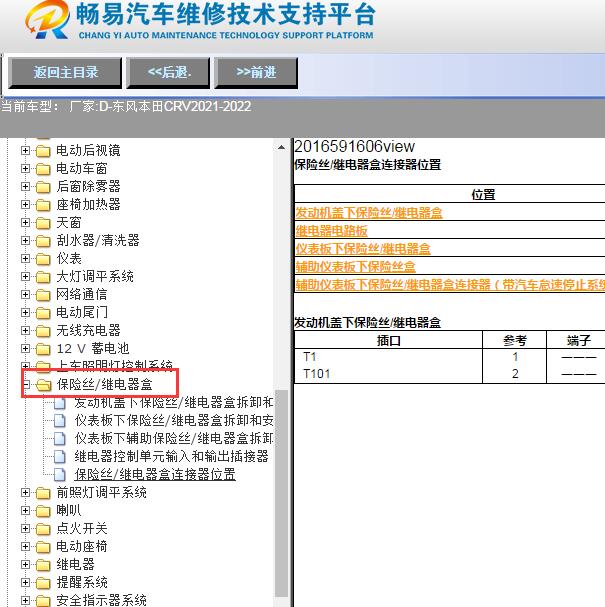605x607 pixels.
Task: Open the 发动机盖下保险丝/继电器盒 link
Action: (368, 213)
